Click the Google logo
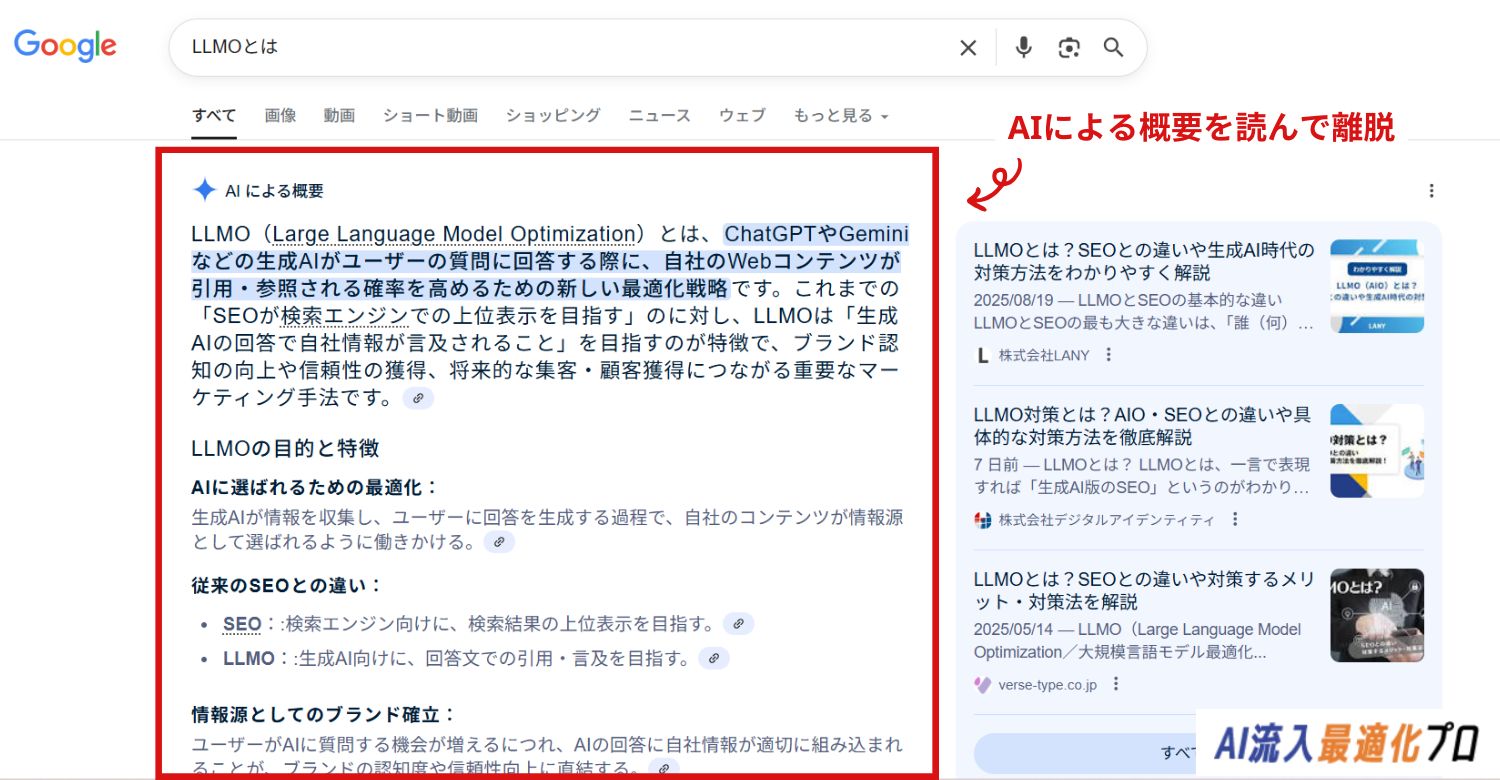Screen dimensions: 1500x780 tap(65, 46)
